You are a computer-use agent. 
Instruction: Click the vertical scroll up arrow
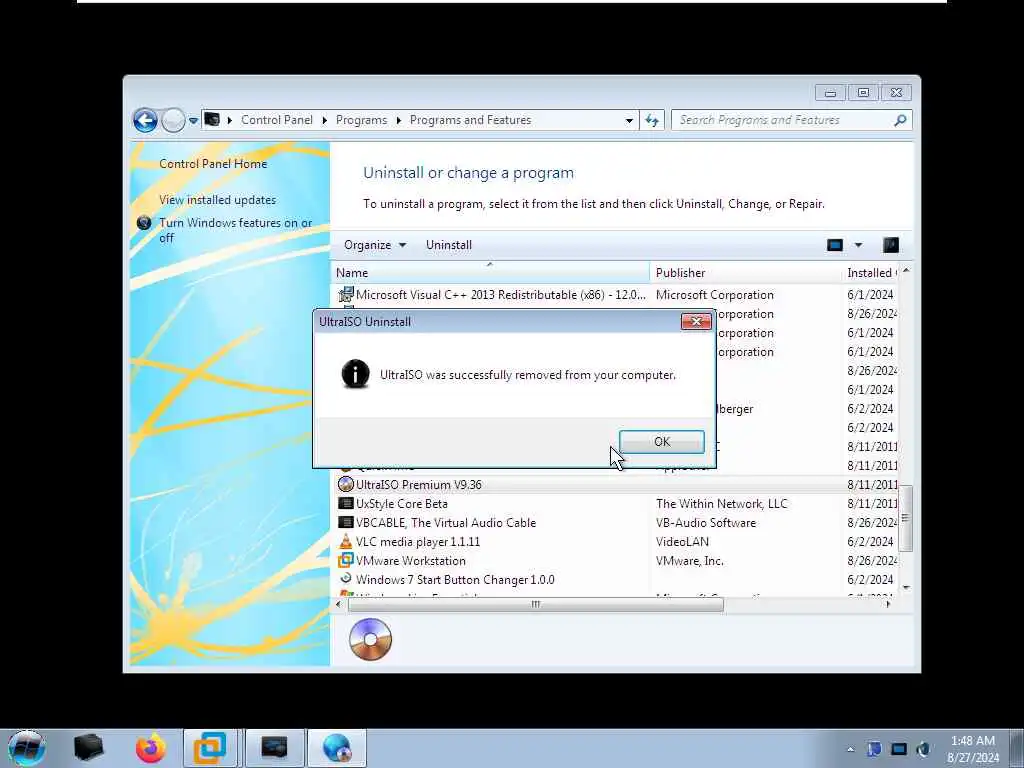point(906,270)
